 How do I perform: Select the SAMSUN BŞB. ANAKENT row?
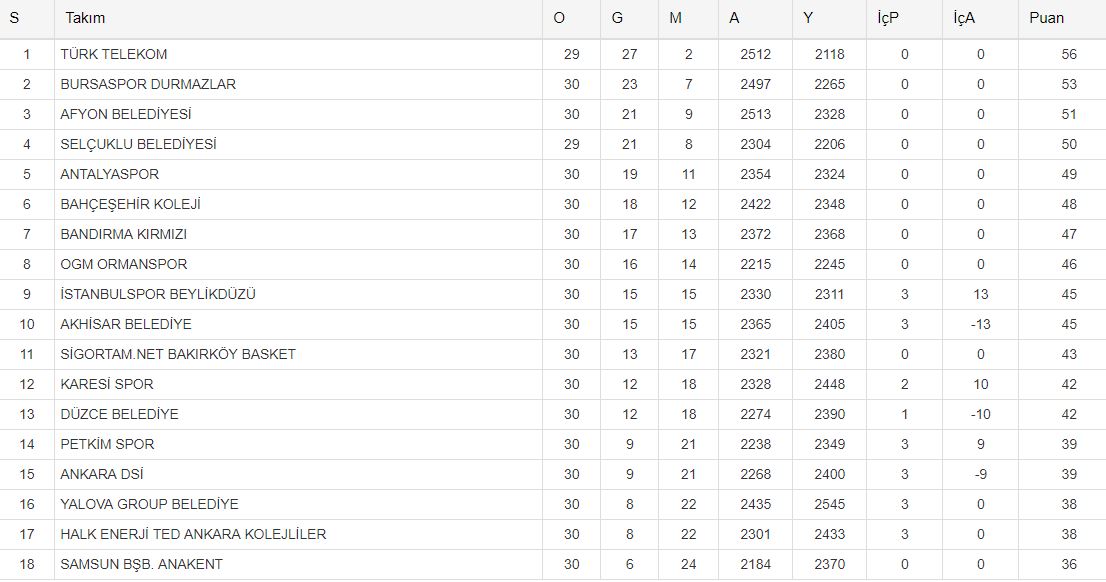click(x=141, y=564)
